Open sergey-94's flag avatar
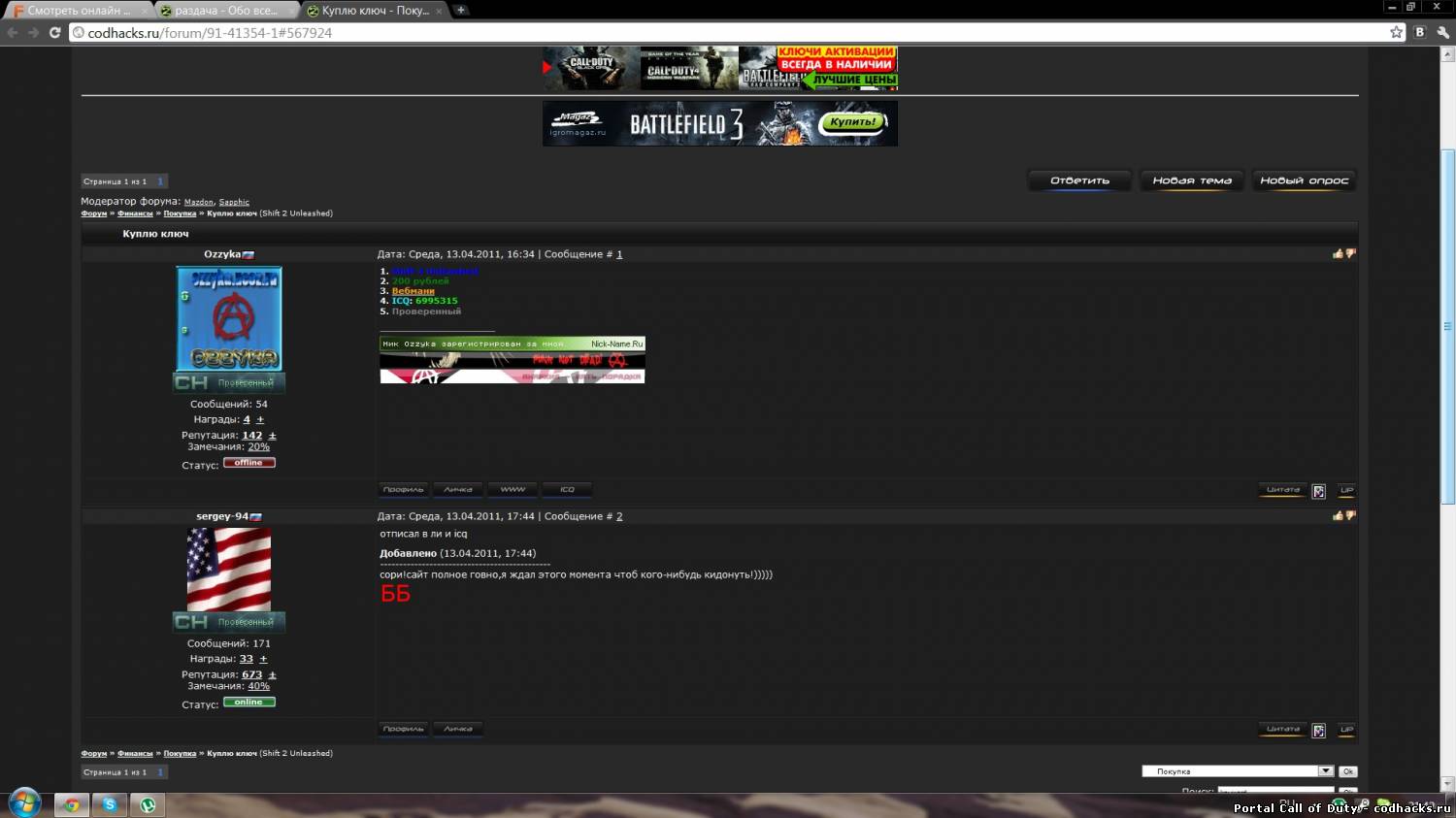 click(x=229, y=570)
